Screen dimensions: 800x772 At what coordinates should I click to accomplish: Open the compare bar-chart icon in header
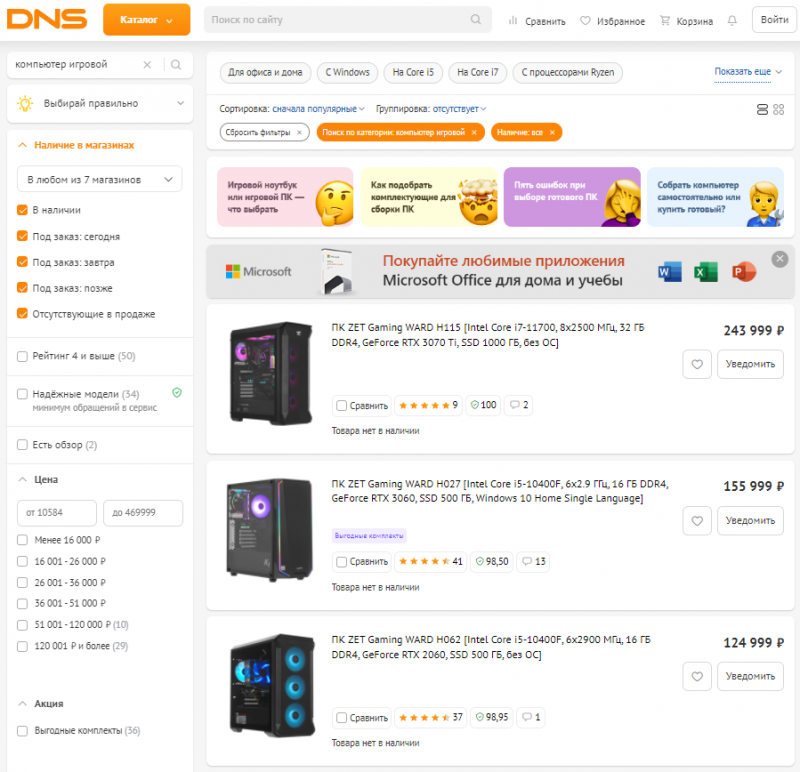[513, 20]
